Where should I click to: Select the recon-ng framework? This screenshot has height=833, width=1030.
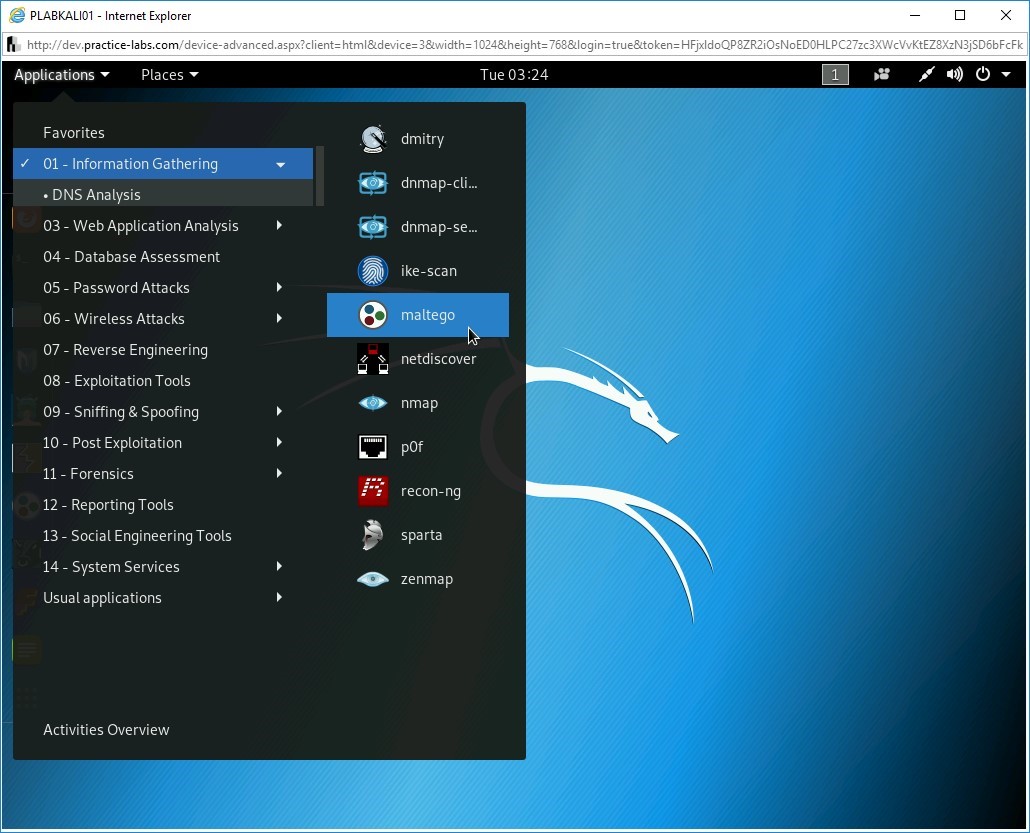[430, 491]
